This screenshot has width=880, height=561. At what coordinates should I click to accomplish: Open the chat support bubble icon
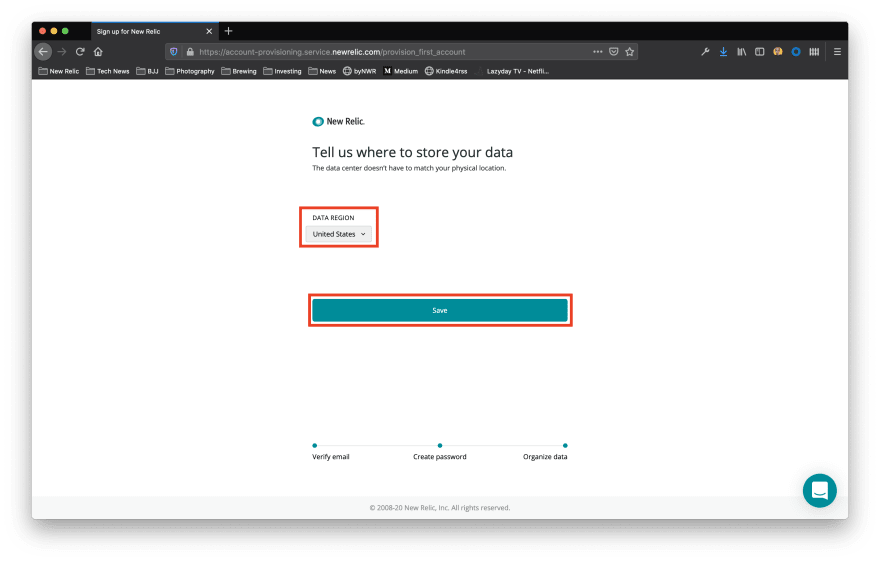coord(819,490)
